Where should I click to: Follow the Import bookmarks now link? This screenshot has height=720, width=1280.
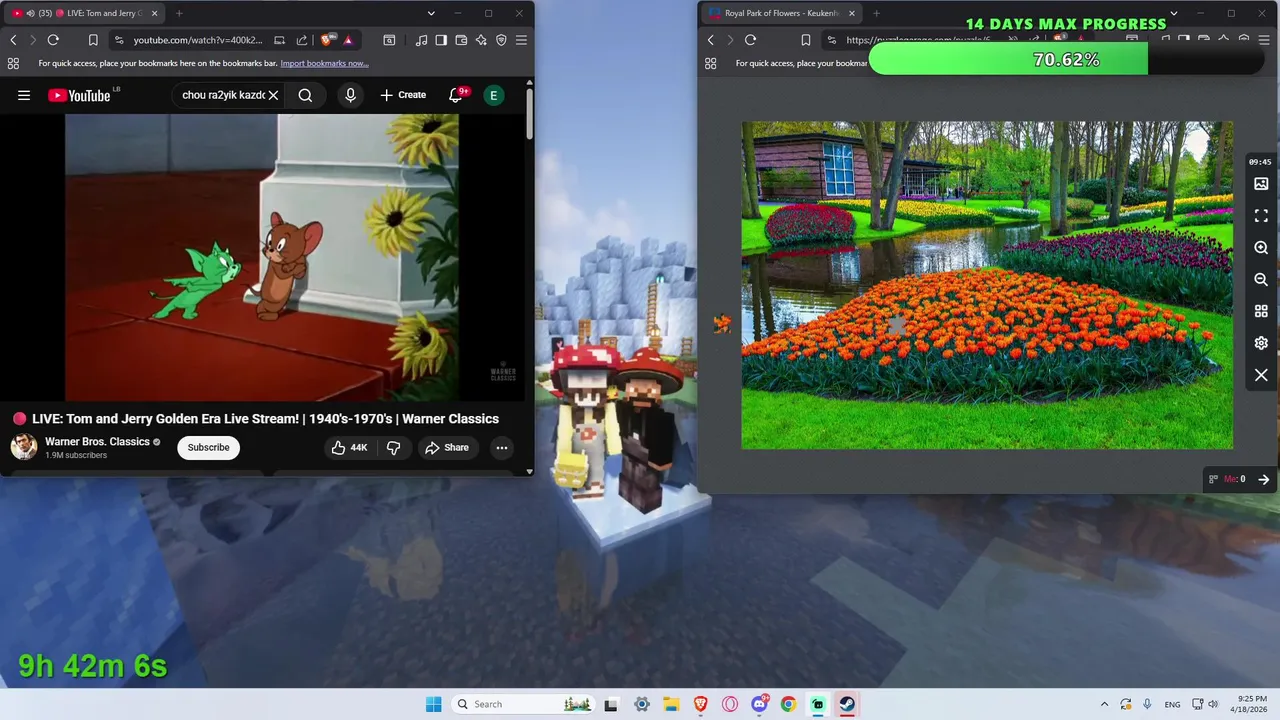point(324,63)
